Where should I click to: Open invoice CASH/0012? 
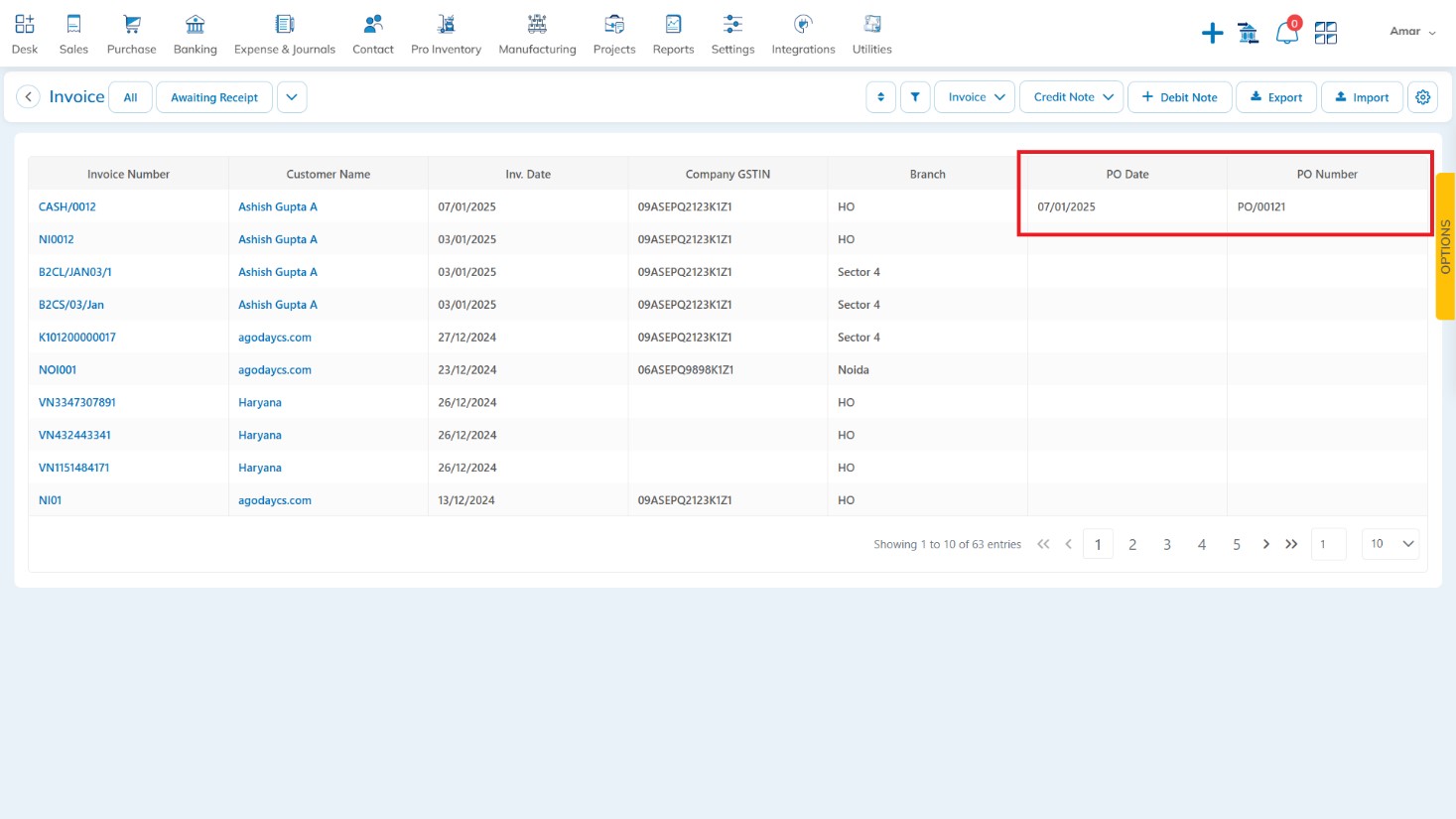click(67, 206)
